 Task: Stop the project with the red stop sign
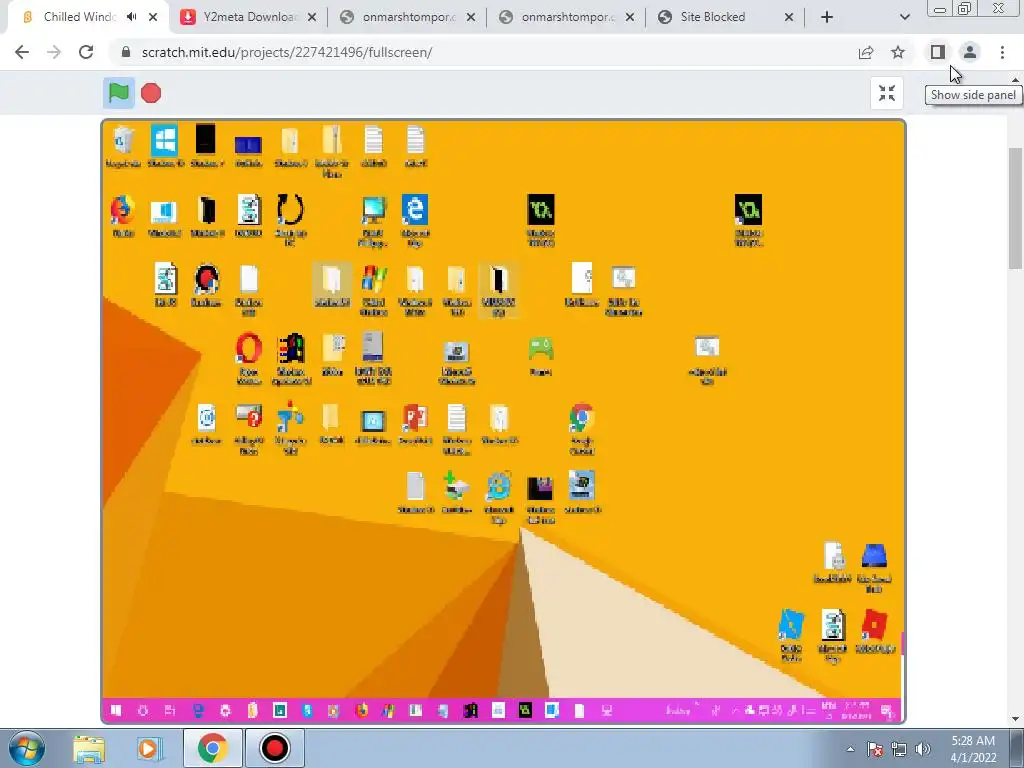pyautogui.click(x=151, y=93)
